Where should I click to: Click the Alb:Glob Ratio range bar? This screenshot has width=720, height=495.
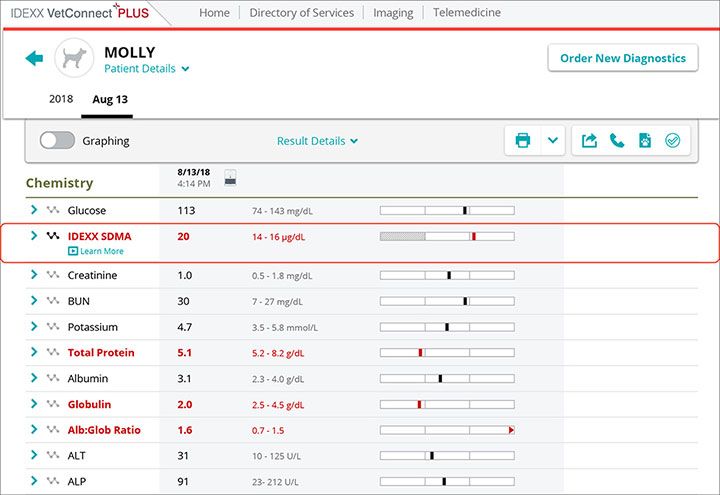coord(447,430)
